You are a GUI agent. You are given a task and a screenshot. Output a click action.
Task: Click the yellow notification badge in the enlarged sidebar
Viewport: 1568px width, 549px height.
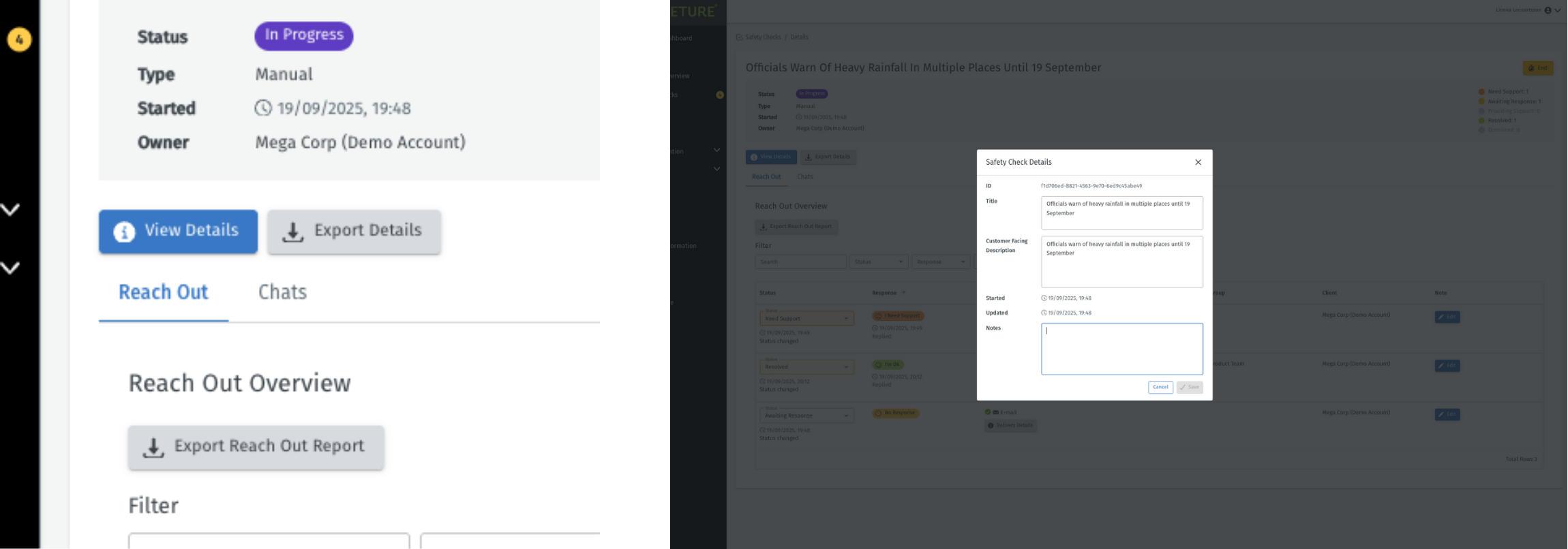coord(19,40)
